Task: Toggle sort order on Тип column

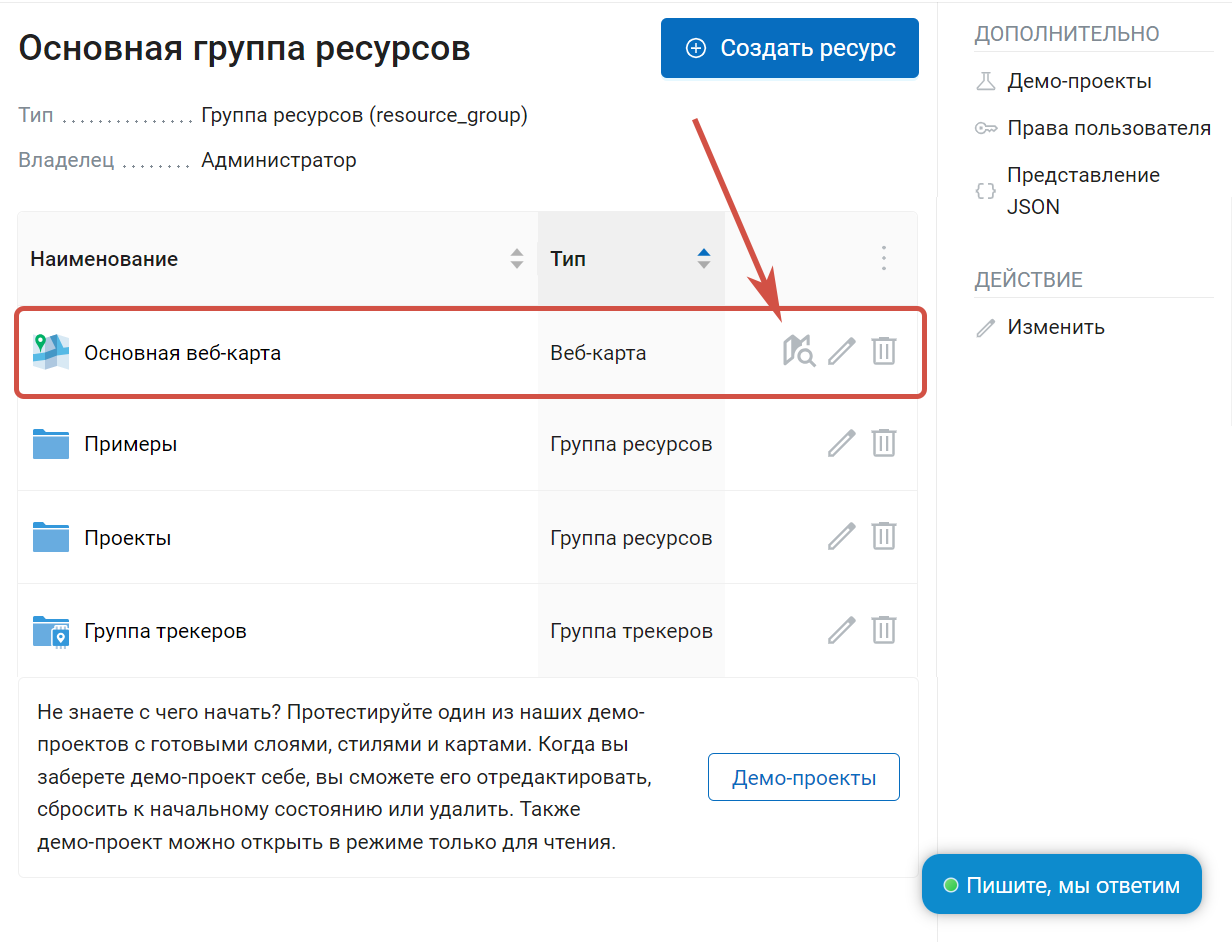Action: (x=704, y=259)
